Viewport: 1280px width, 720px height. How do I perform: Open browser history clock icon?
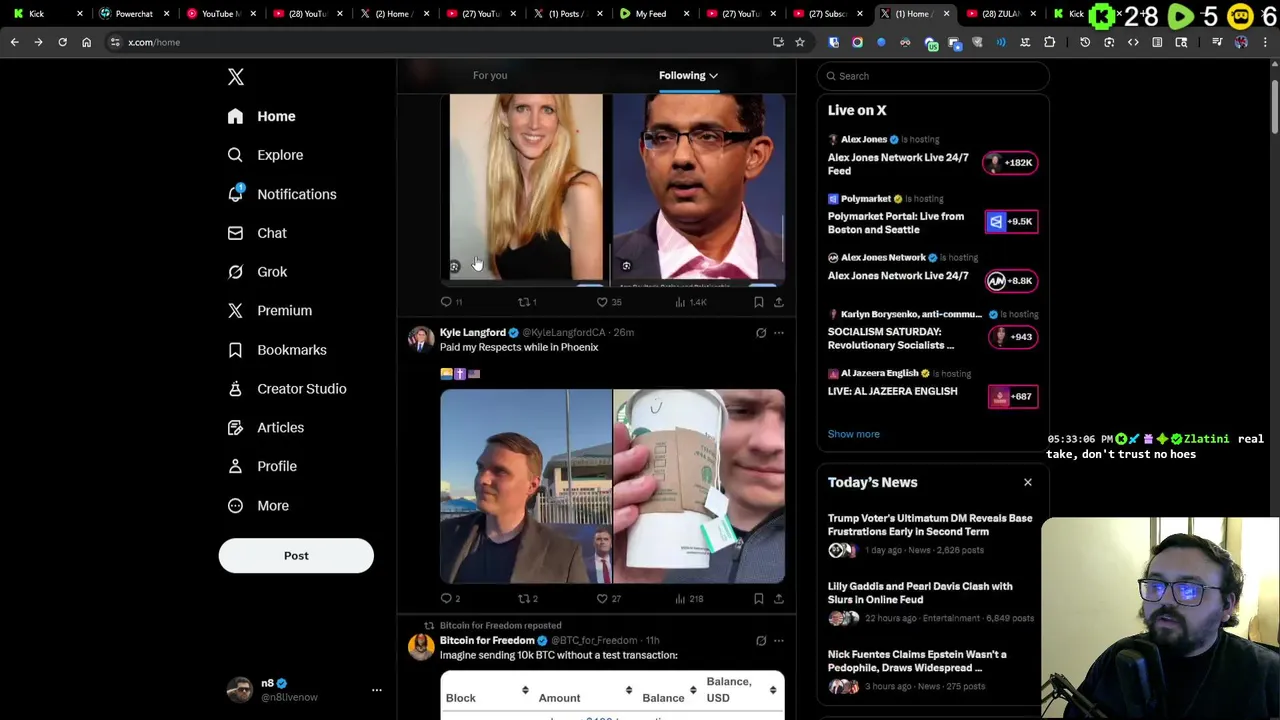coord(1085,42)
